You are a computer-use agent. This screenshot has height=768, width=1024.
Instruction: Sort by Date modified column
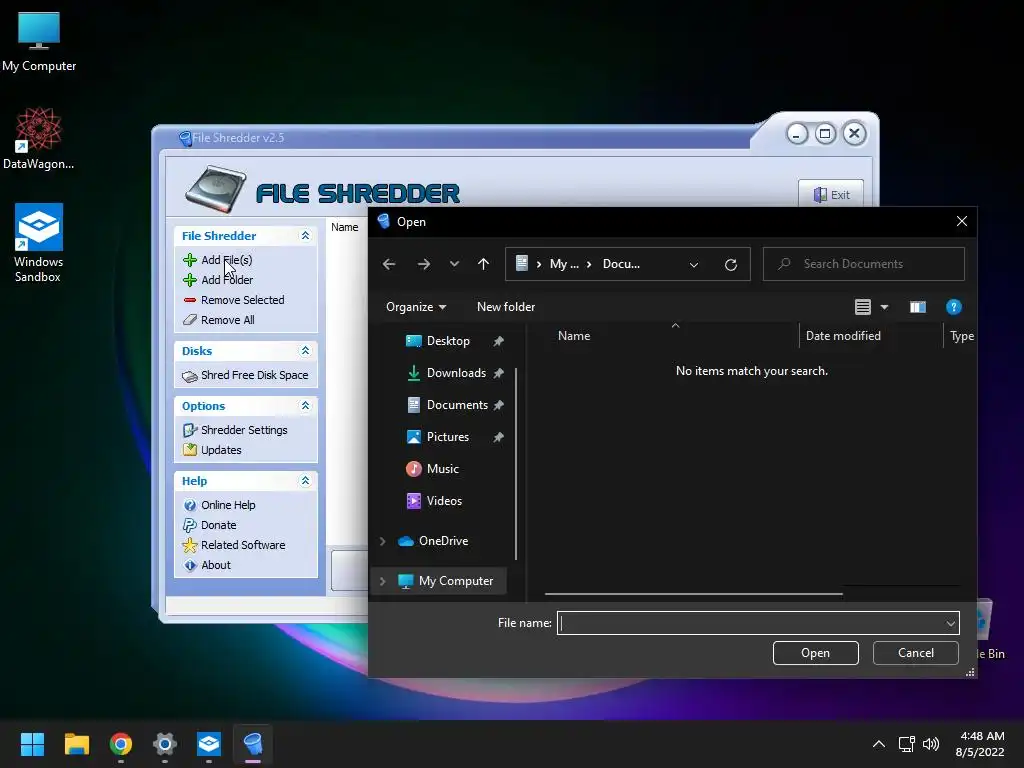pos(843,336)
